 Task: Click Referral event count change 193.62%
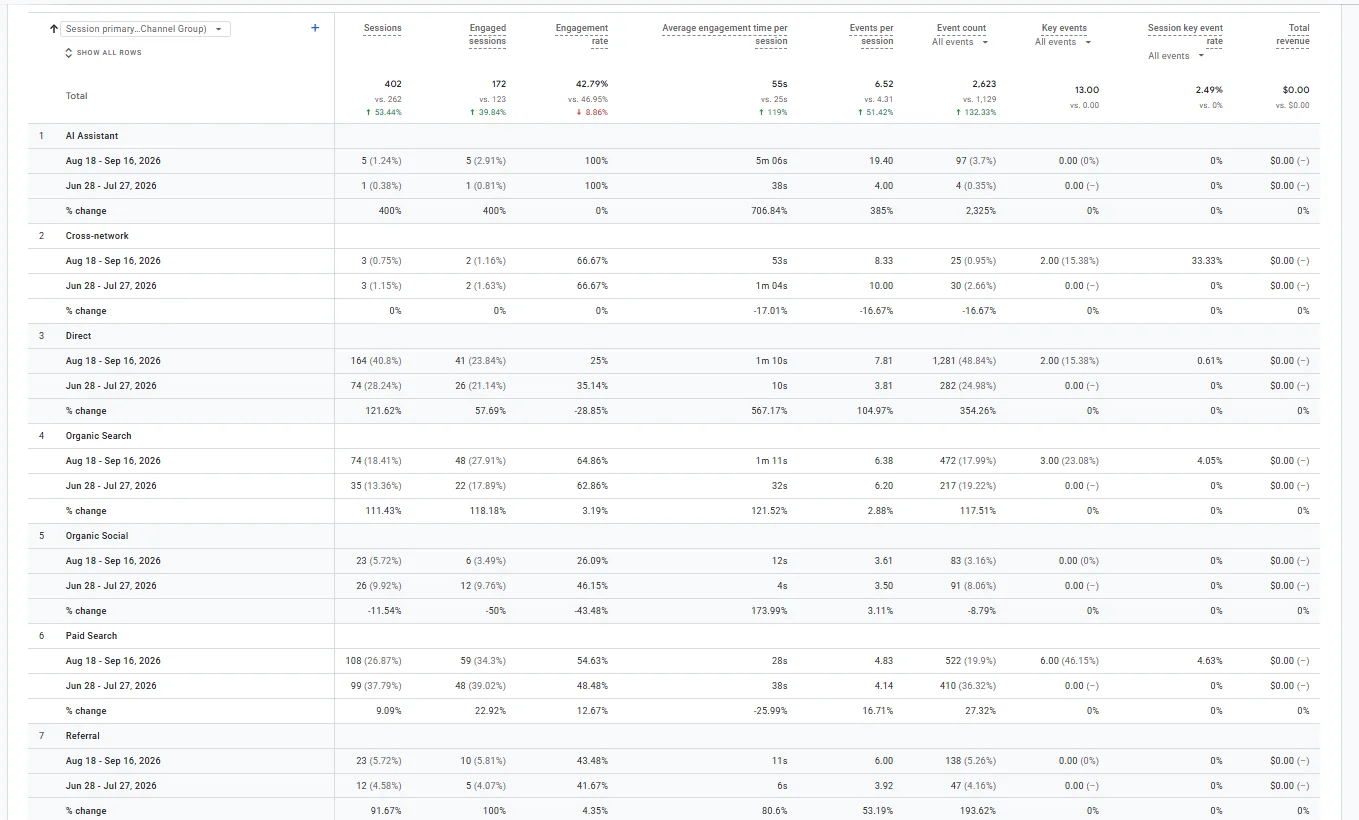(x=978, y=811)
